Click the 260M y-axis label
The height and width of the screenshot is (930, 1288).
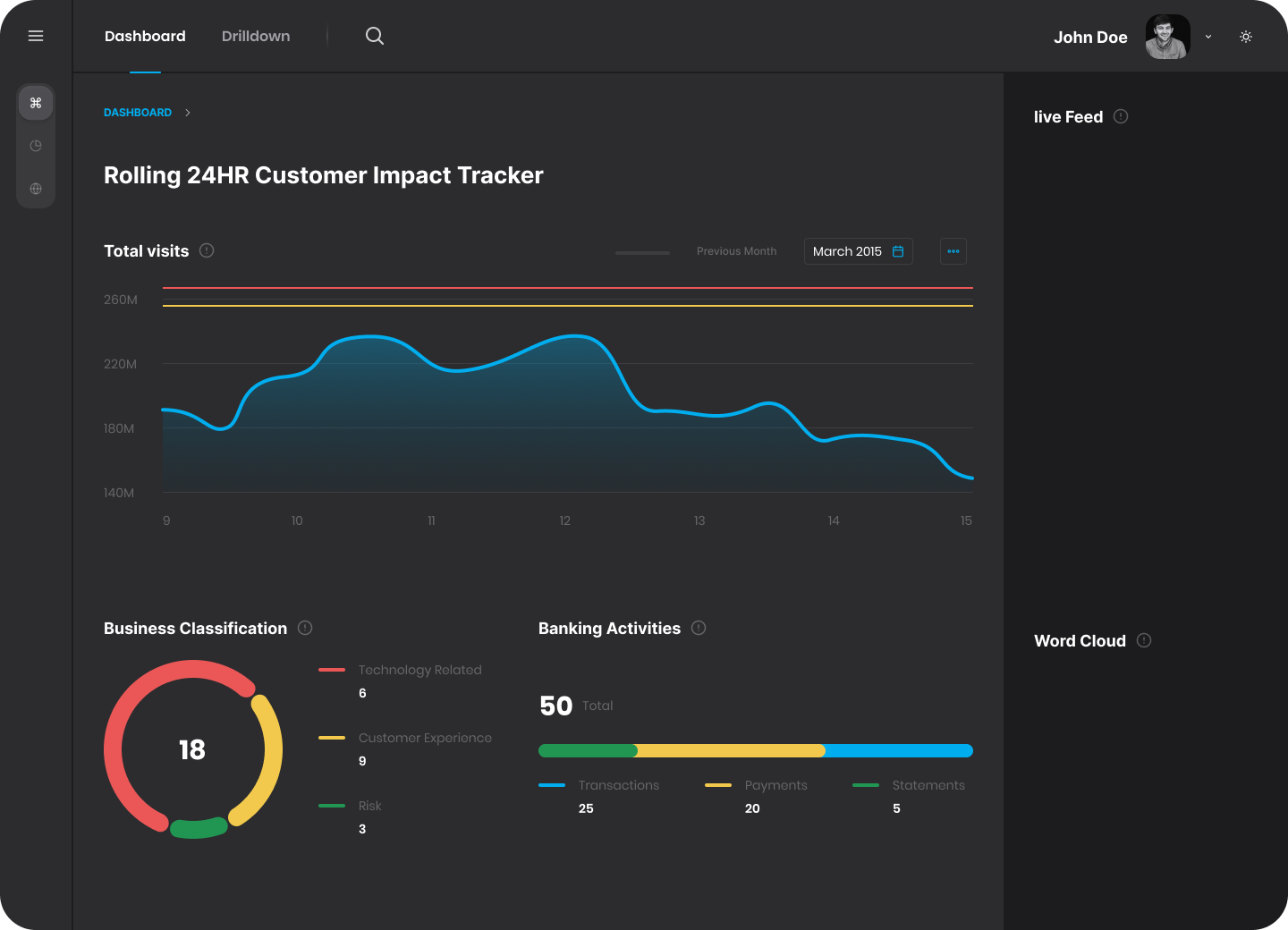click(x=121, y=300)
